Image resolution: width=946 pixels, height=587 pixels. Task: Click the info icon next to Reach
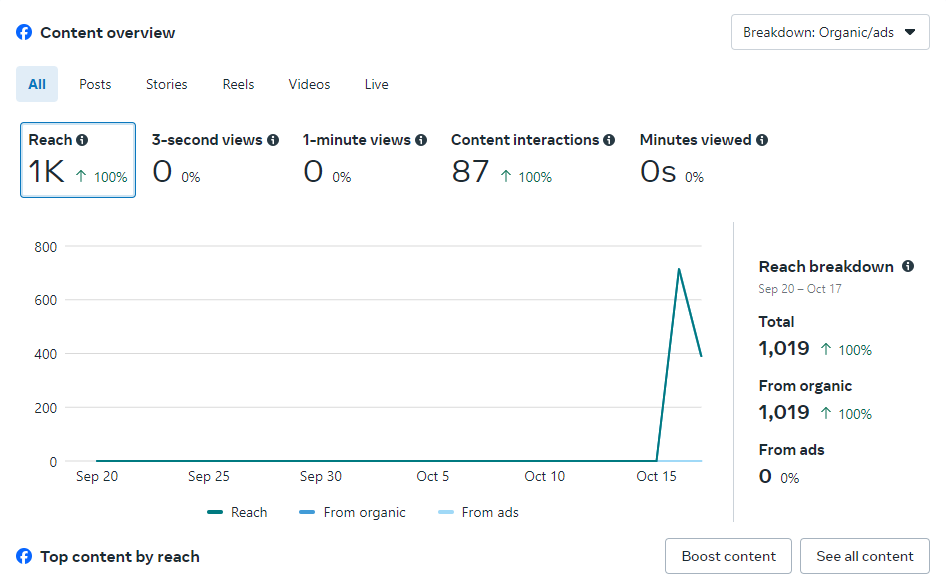point(82,141)
